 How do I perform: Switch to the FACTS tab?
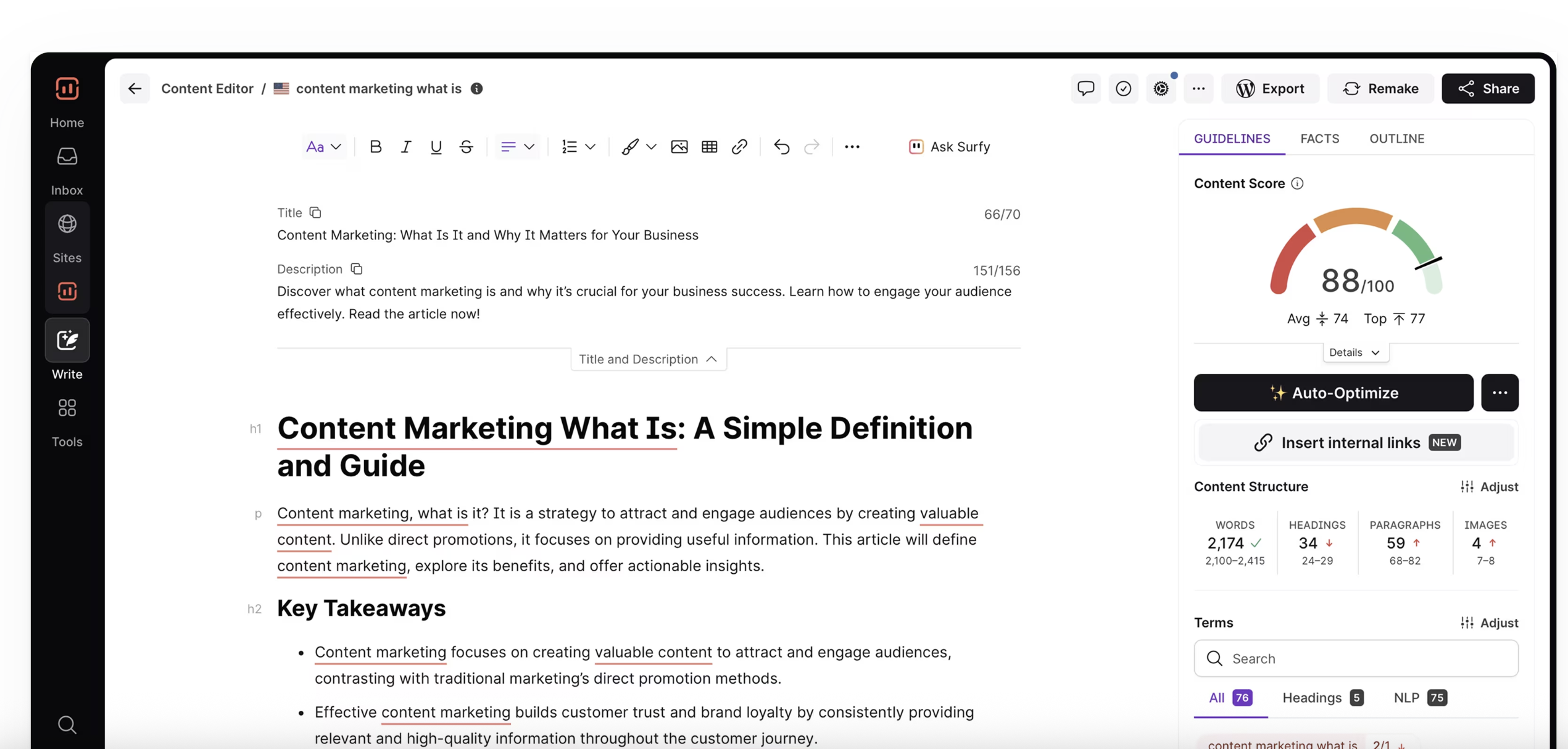[x=1319, y=139]
